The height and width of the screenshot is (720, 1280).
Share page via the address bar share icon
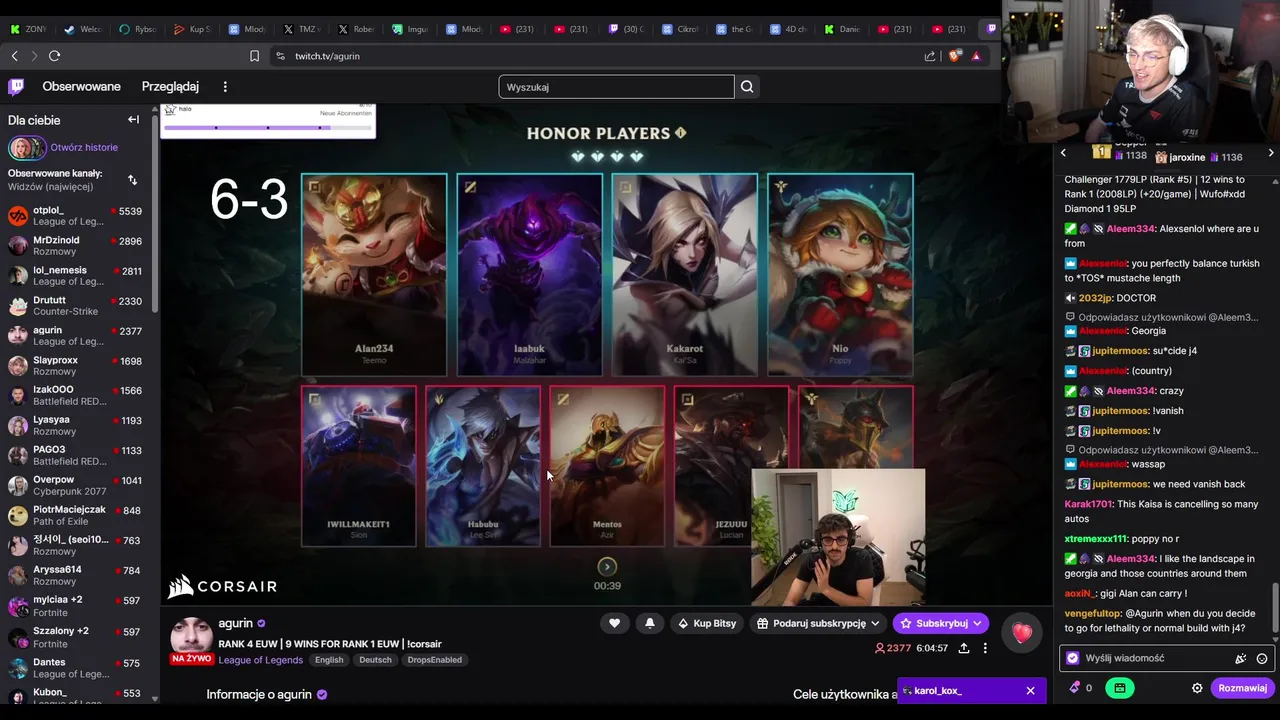tap(930, 56)
